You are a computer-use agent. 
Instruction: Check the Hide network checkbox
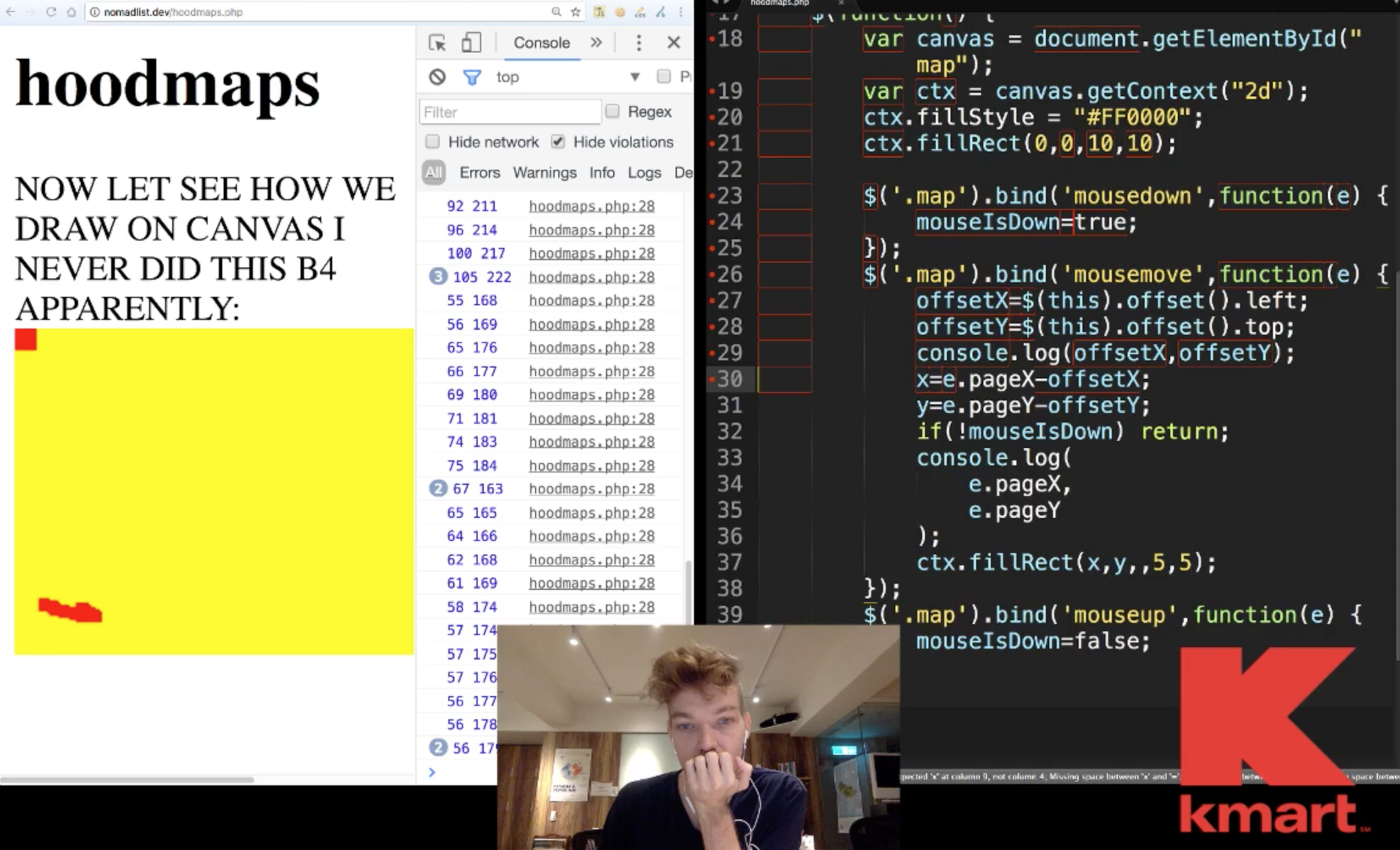click(x=432, y=142)
